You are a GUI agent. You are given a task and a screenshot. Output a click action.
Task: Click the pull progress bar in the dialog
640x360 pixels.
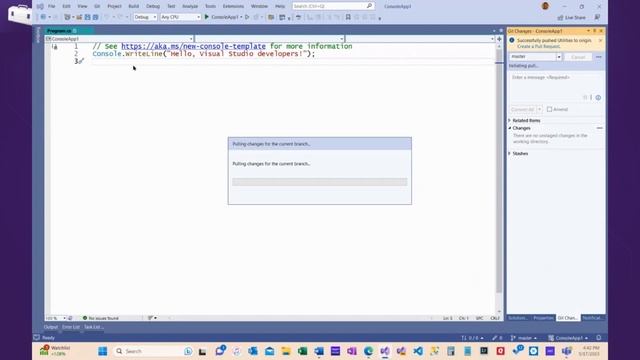pos(320,182)
